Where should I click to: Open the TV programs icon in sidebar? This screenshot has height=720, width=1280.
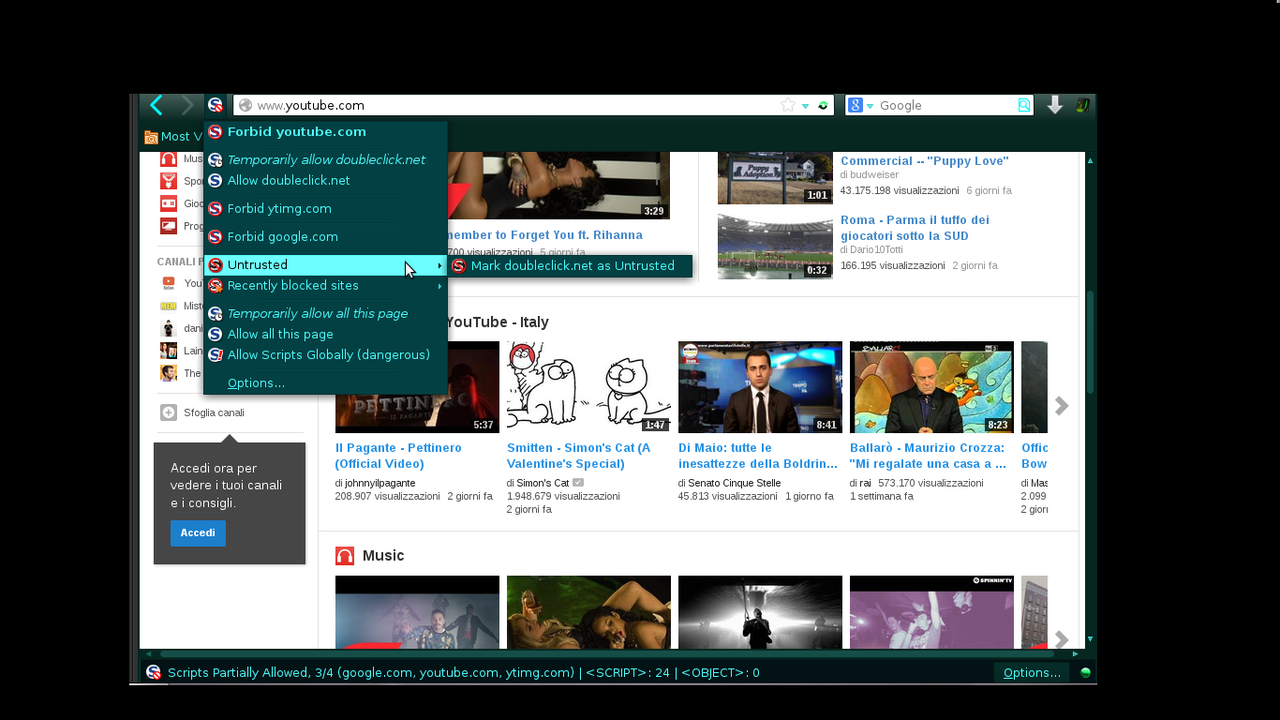(x=169, y=226)
